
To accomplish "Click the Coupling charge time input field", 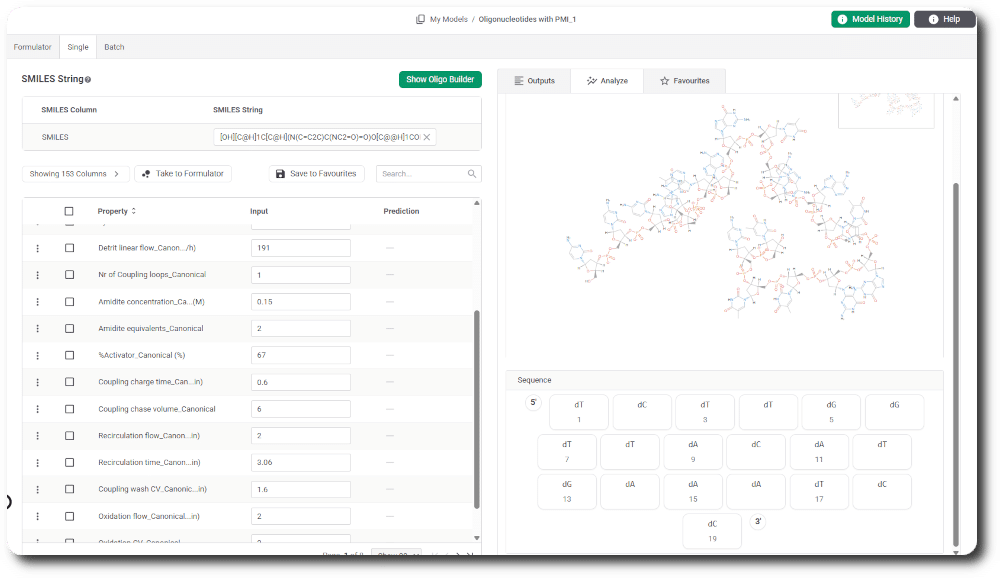I will [x=300, y=382].
